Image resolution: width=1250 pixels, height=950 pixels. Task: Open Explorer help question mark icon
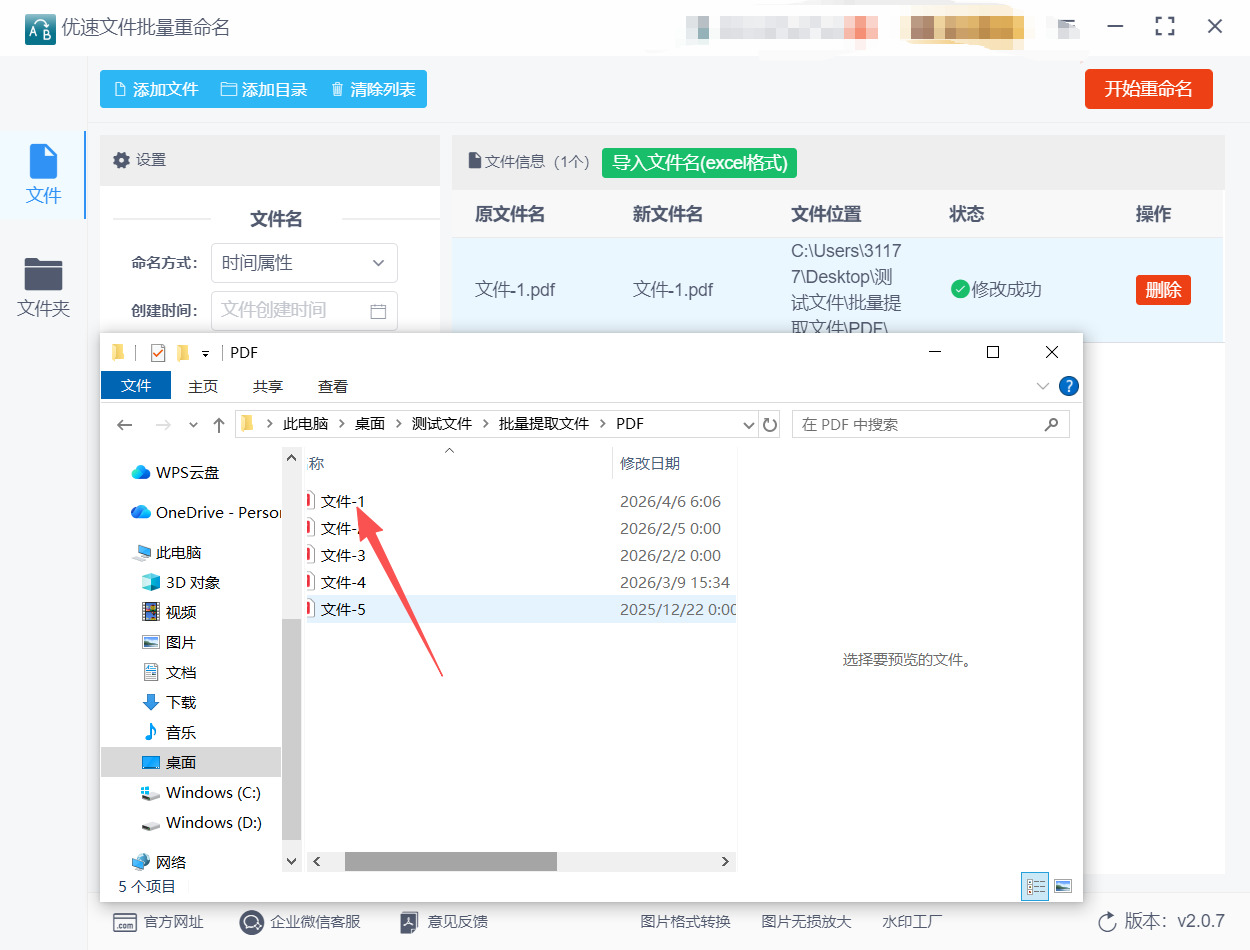[x=1069, y=386]
